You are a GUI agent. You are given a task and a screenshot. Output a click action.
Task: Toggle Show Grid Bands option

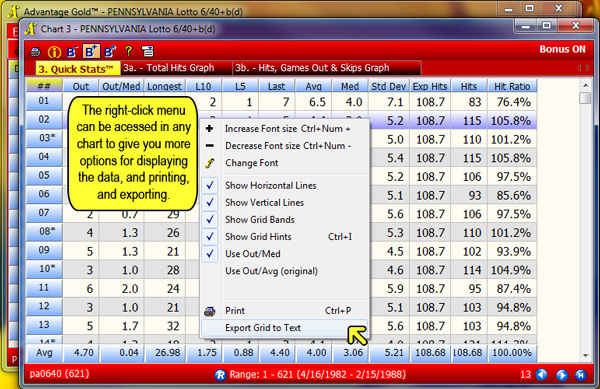coord(284,220)
